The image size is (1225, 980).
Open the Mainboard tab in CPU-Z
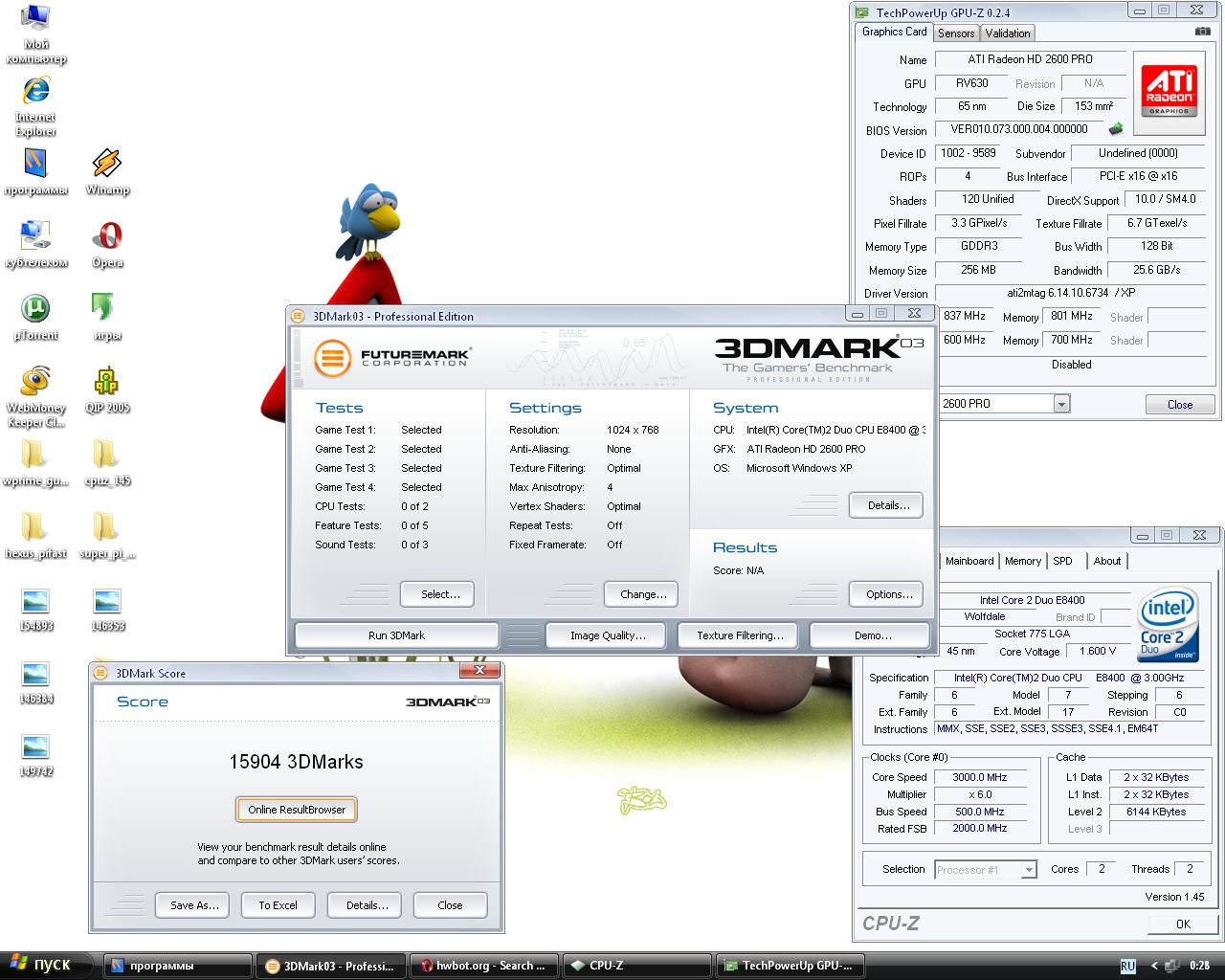click(969, 561)
